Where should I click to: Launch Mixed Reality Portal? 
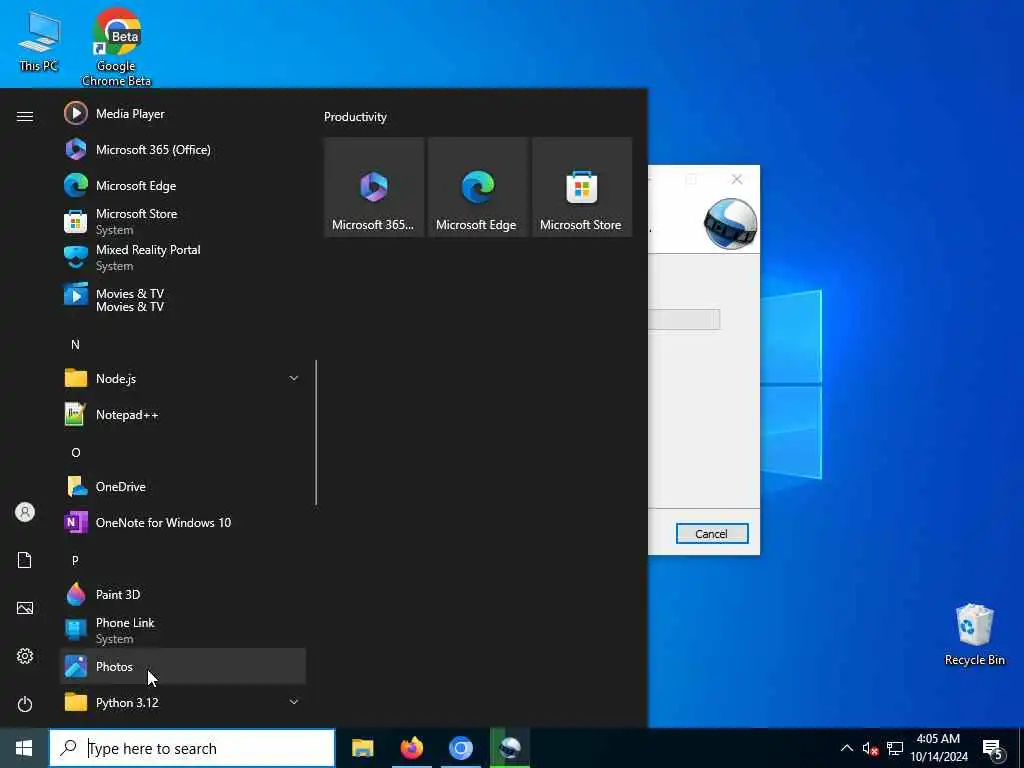pos(182,257)
